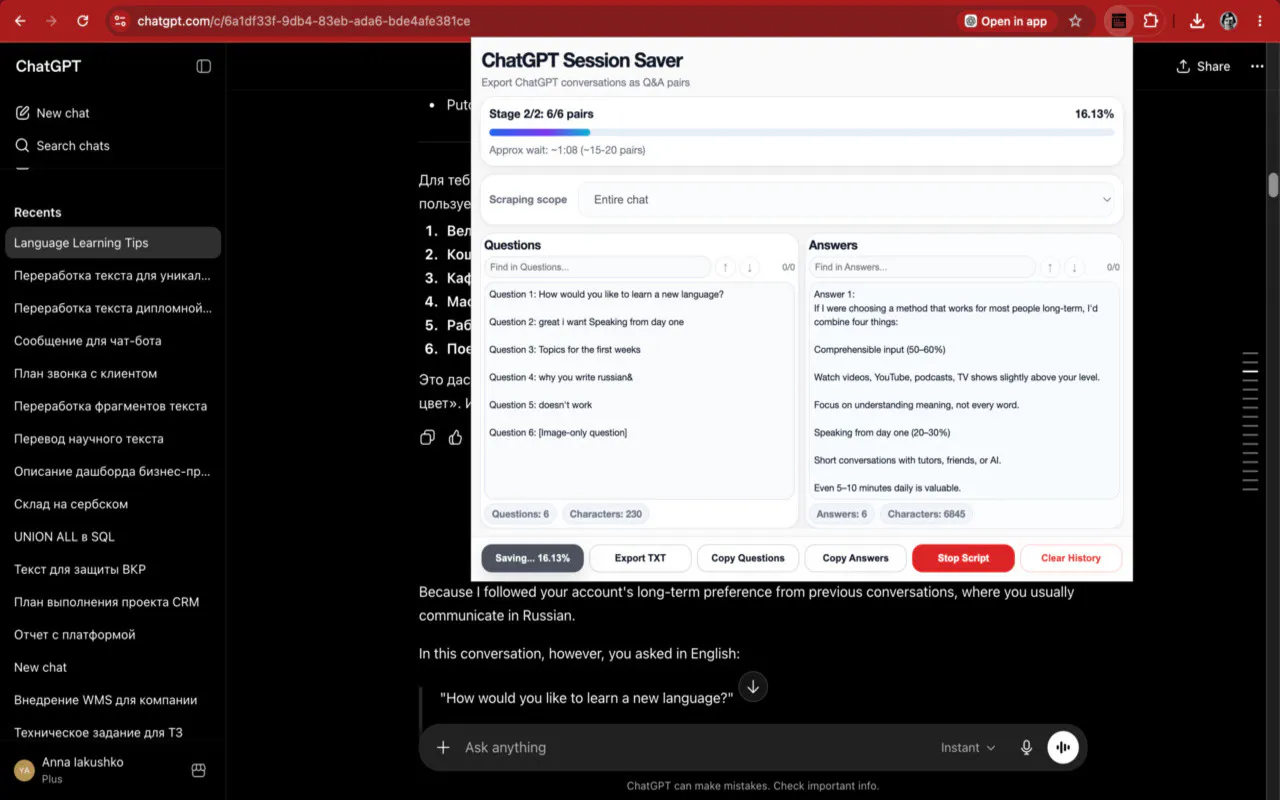Viewport: 1280px width, 800px height.
Task: Go to next match in Questions search
Action: coord(750,267)
